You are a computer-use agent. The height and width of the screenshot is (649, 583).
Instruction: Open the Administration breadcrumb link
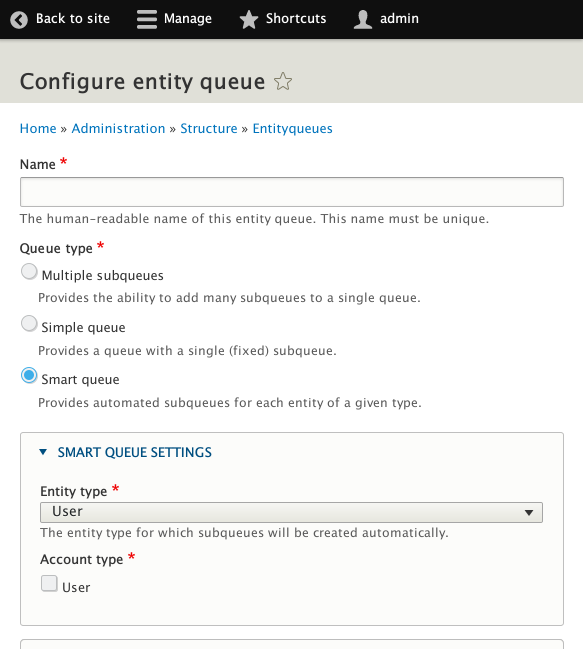pyautogui.click(x=118, y=128)
